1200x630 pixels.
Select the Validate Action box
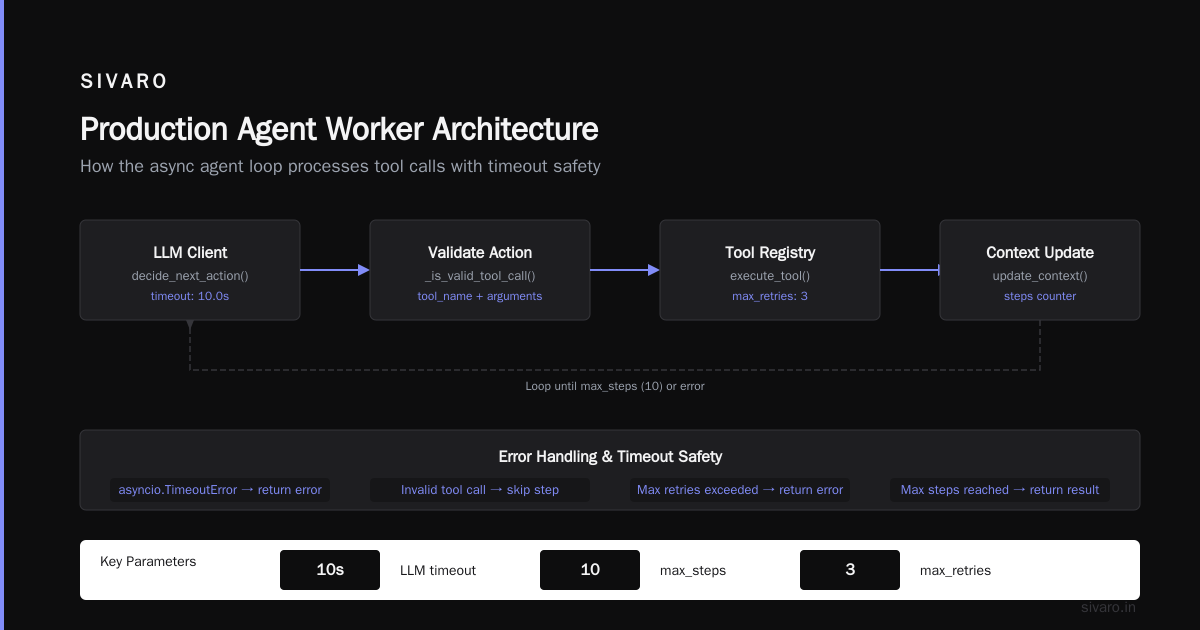pos(480,270)
